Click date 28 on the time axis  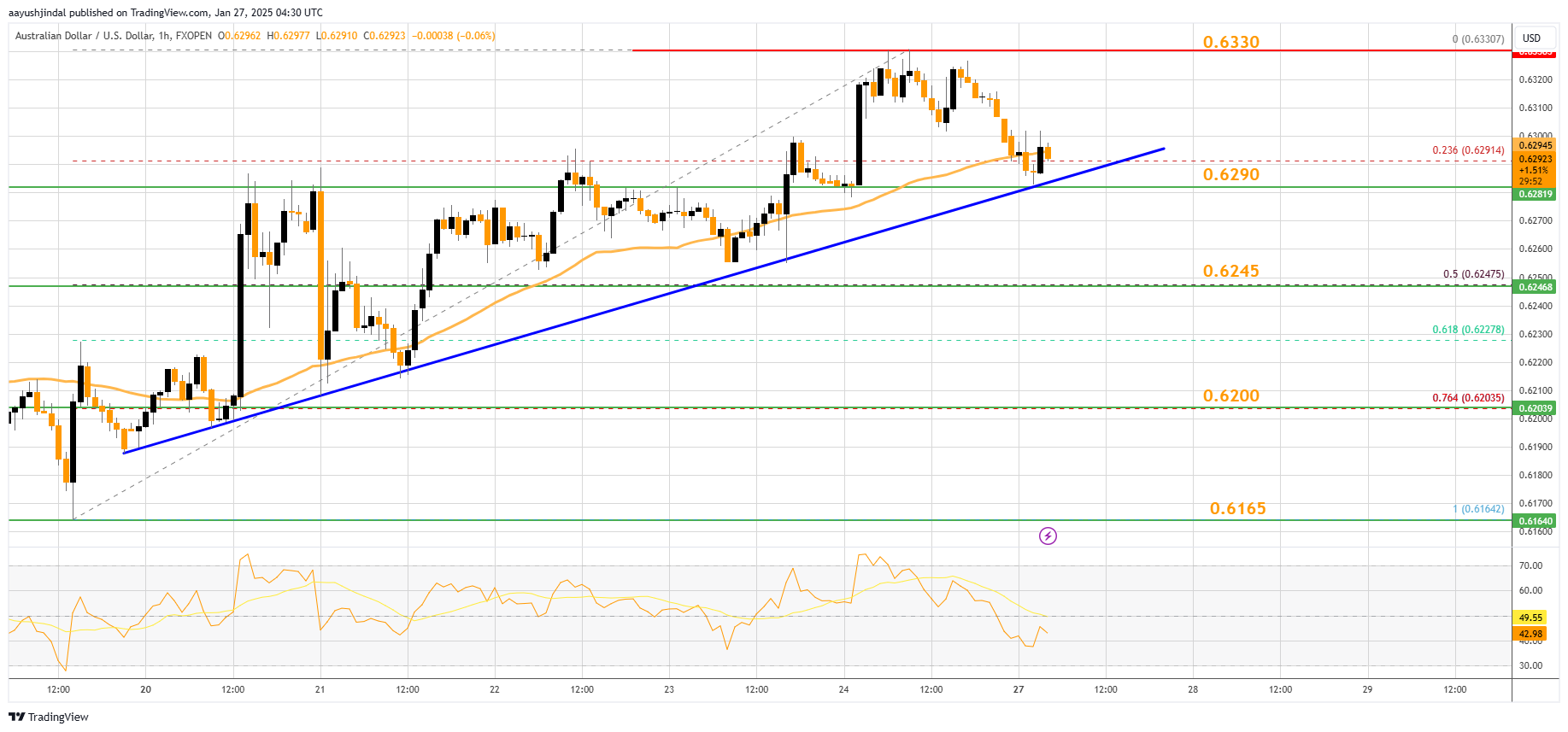[1193, 689]
